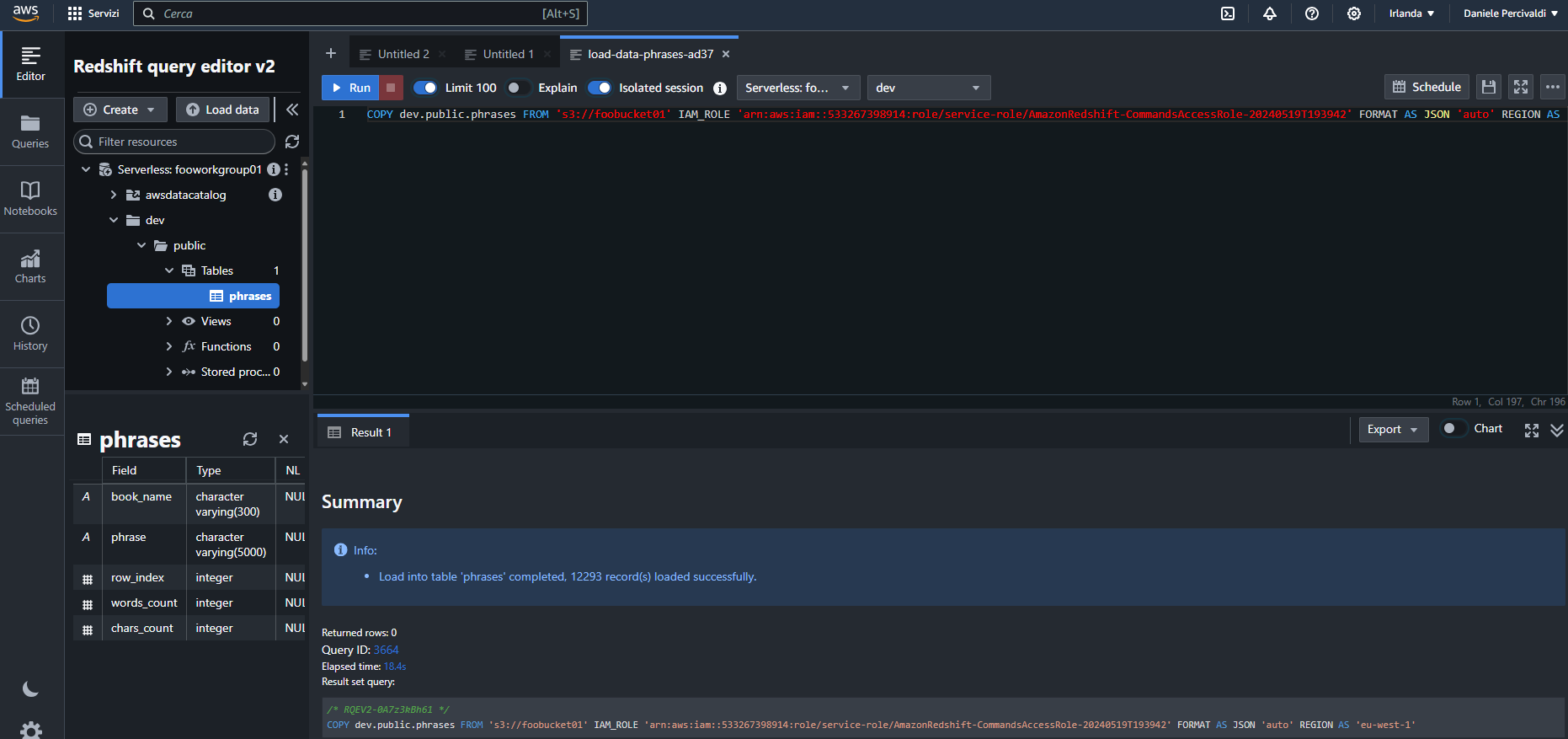Close the phrases details panel
This screenshot has height=739, width=1568.
284,439
